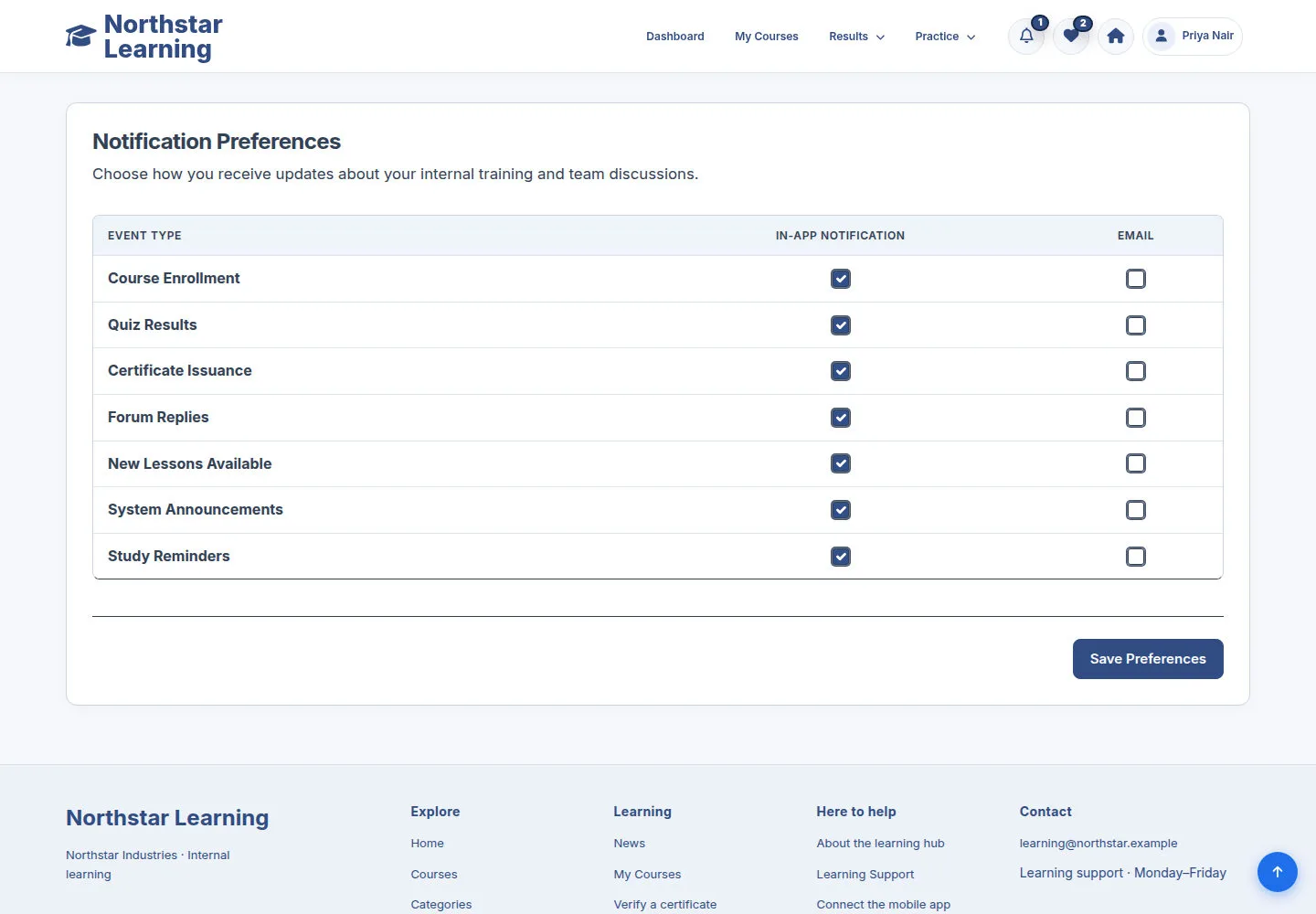Open the Home footer link
The width and height of the screenshot is (1316, 914).
tap(428, 844)
